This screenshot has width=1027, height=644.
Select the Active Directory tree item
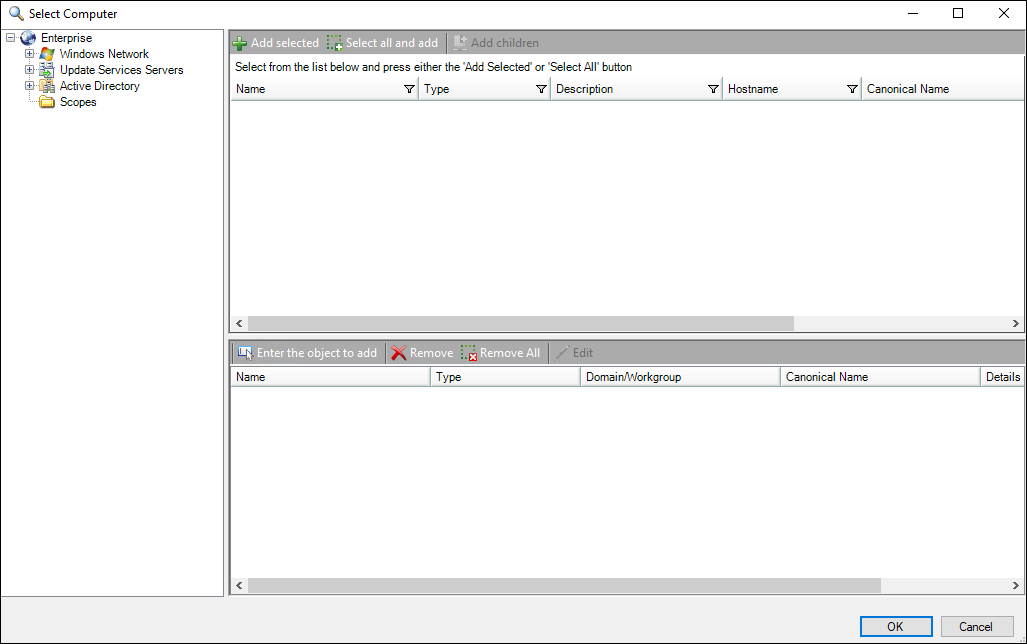[x=99, y=85]
